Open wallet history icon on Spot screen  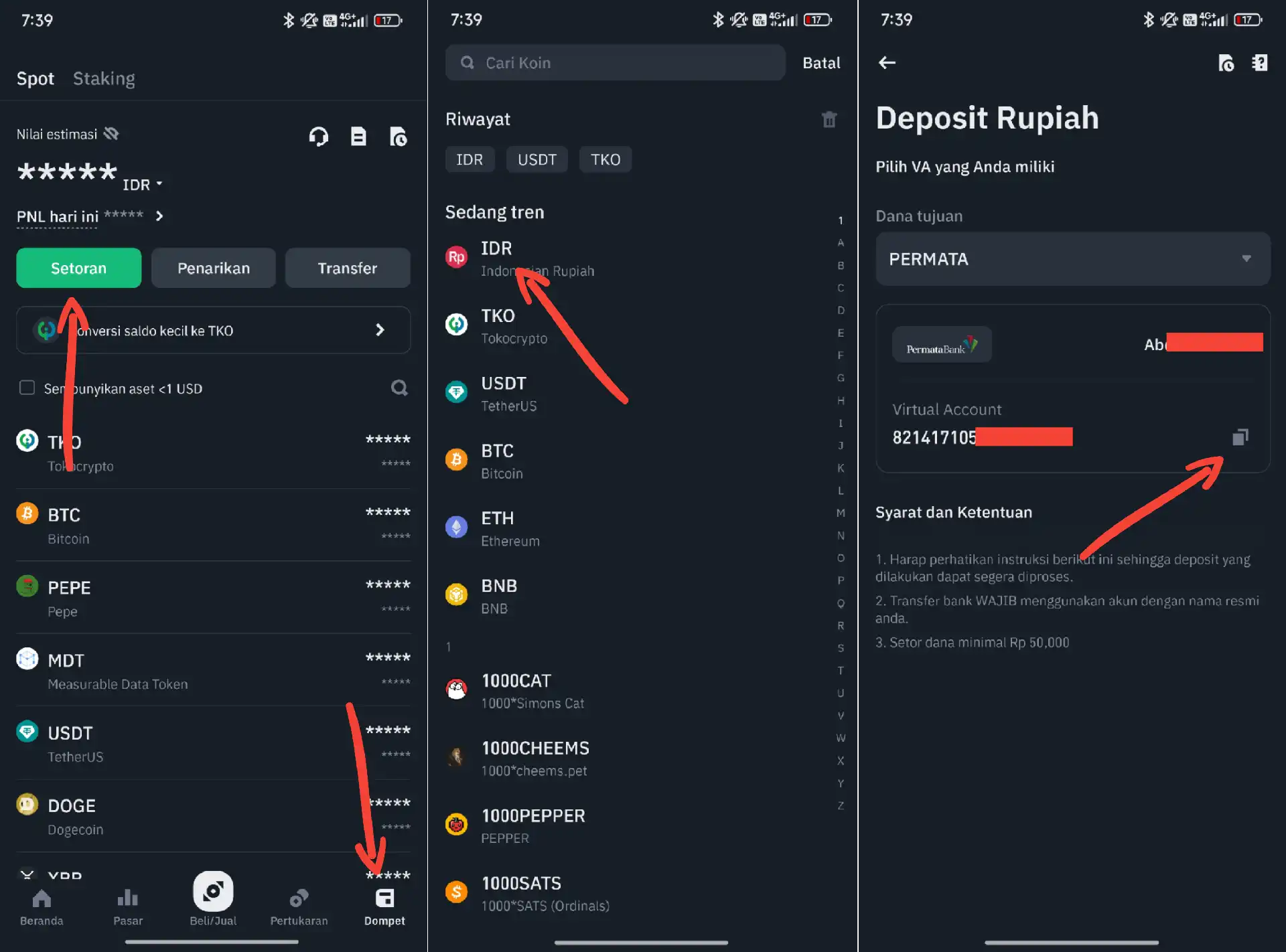point(399,137)
